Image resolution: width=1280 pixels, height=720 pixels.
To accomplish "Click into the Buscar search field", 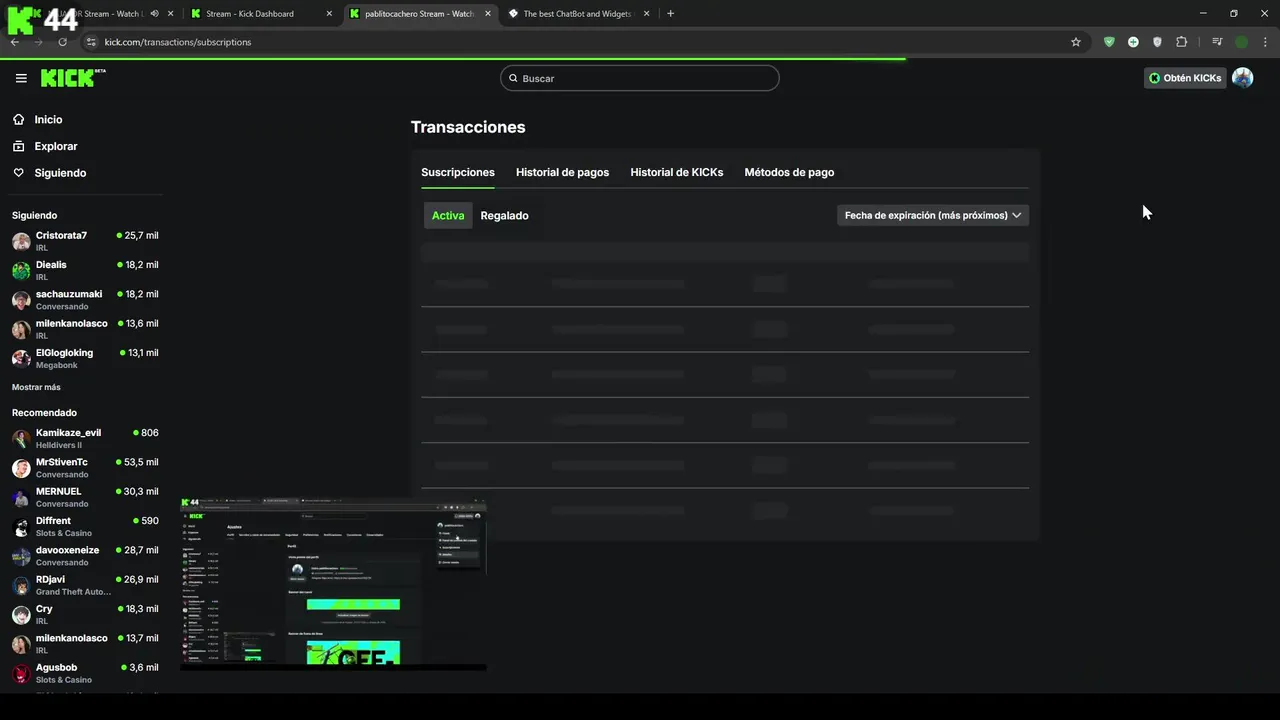I will [640, 78].
